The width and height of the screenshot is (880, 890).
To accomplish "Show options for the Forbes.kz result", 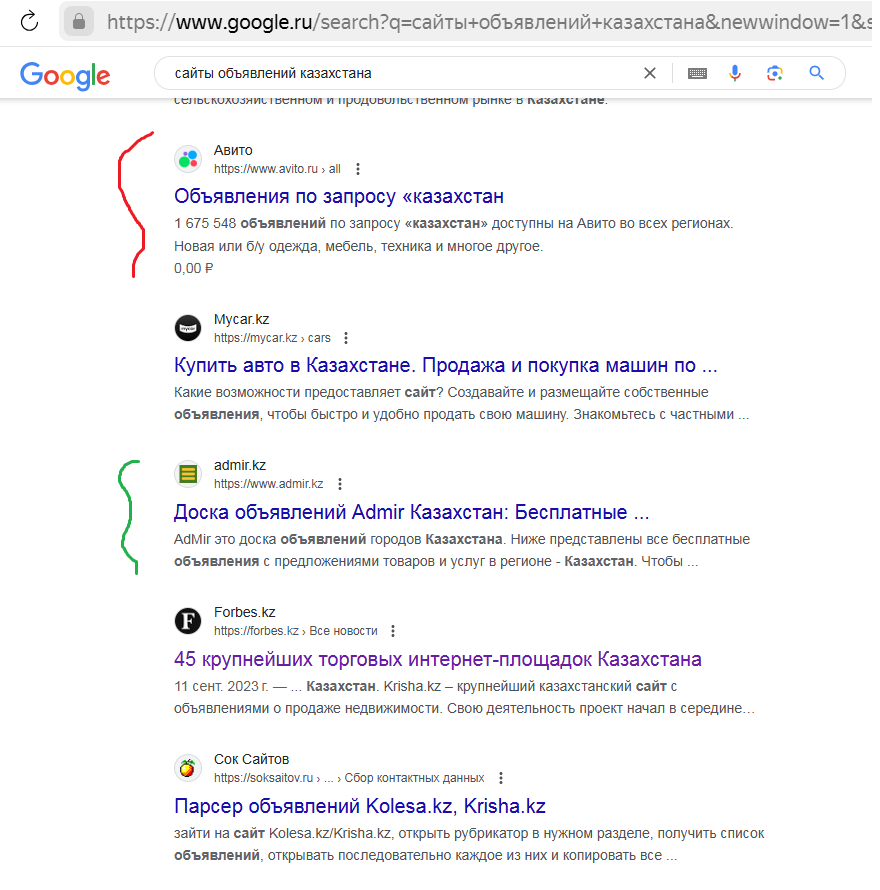I will click(393, 631).
